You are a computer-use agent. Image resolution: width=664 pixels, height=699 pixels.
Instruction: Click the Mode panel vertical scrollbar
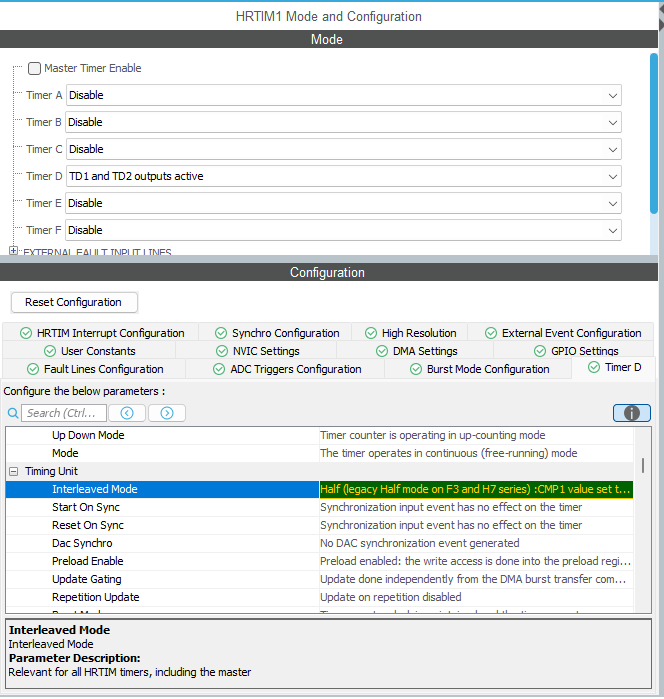(x=654, y=134)
